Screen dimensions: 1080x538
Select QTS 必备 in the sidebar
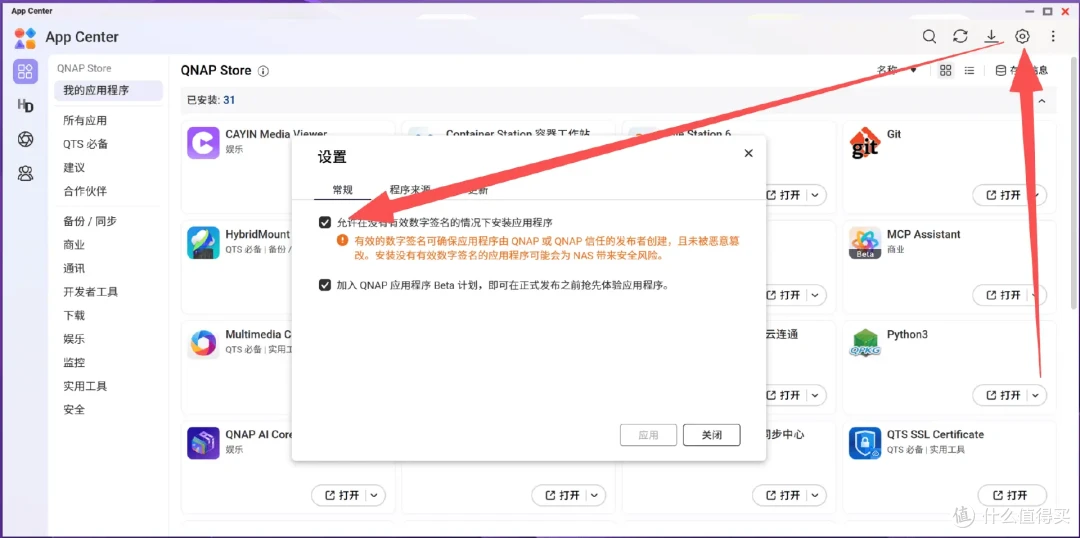click(85, 144)
